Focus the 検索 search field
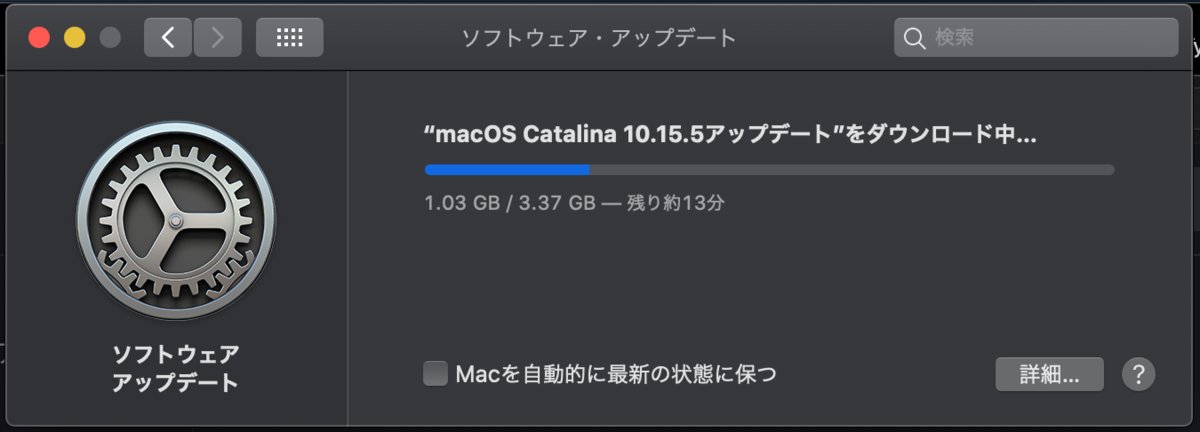This screenshot has height=432, width=1200. coord(1036,38)
